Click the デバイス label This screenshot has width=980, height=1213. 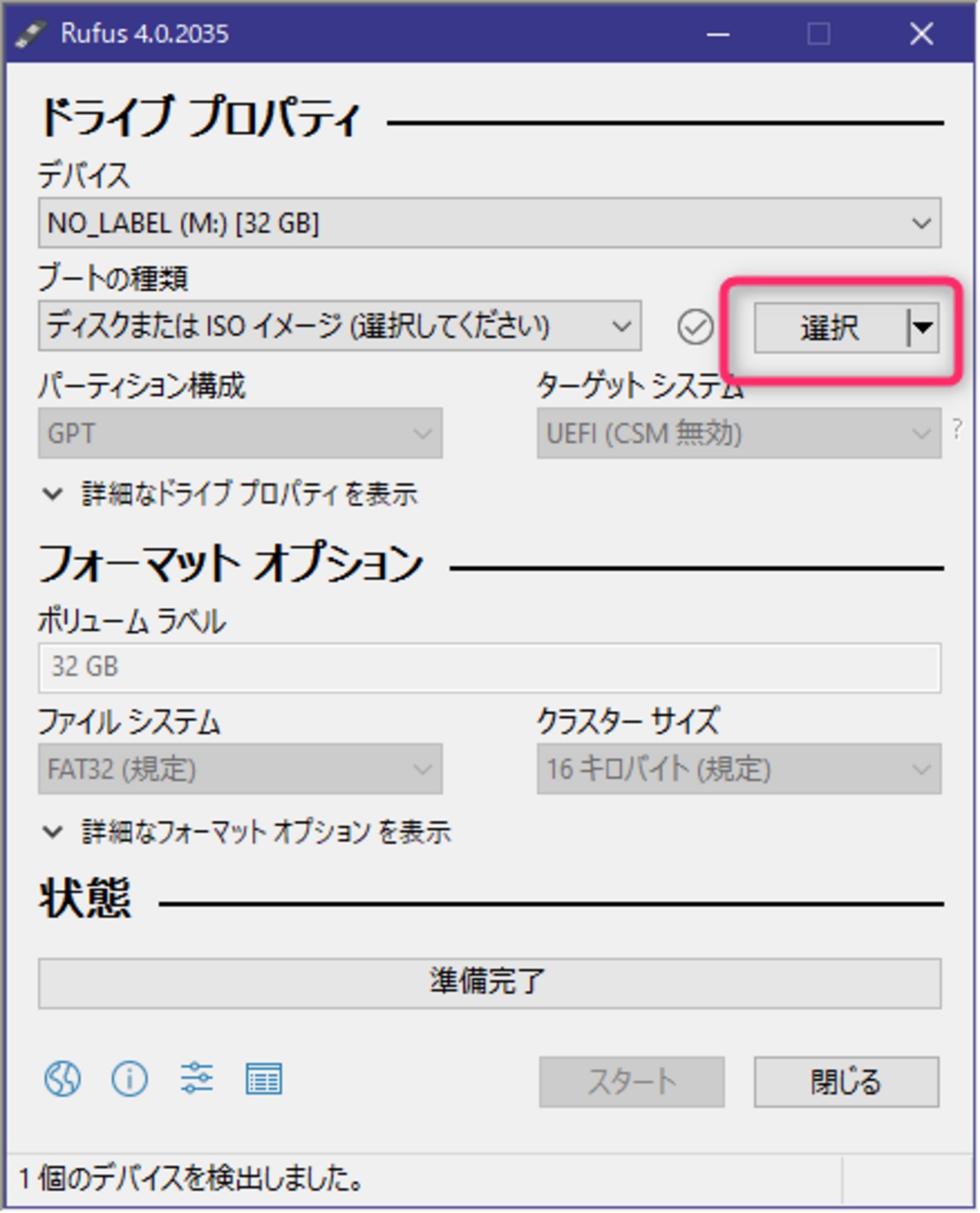pyautogui.click(x=84, y=176)
